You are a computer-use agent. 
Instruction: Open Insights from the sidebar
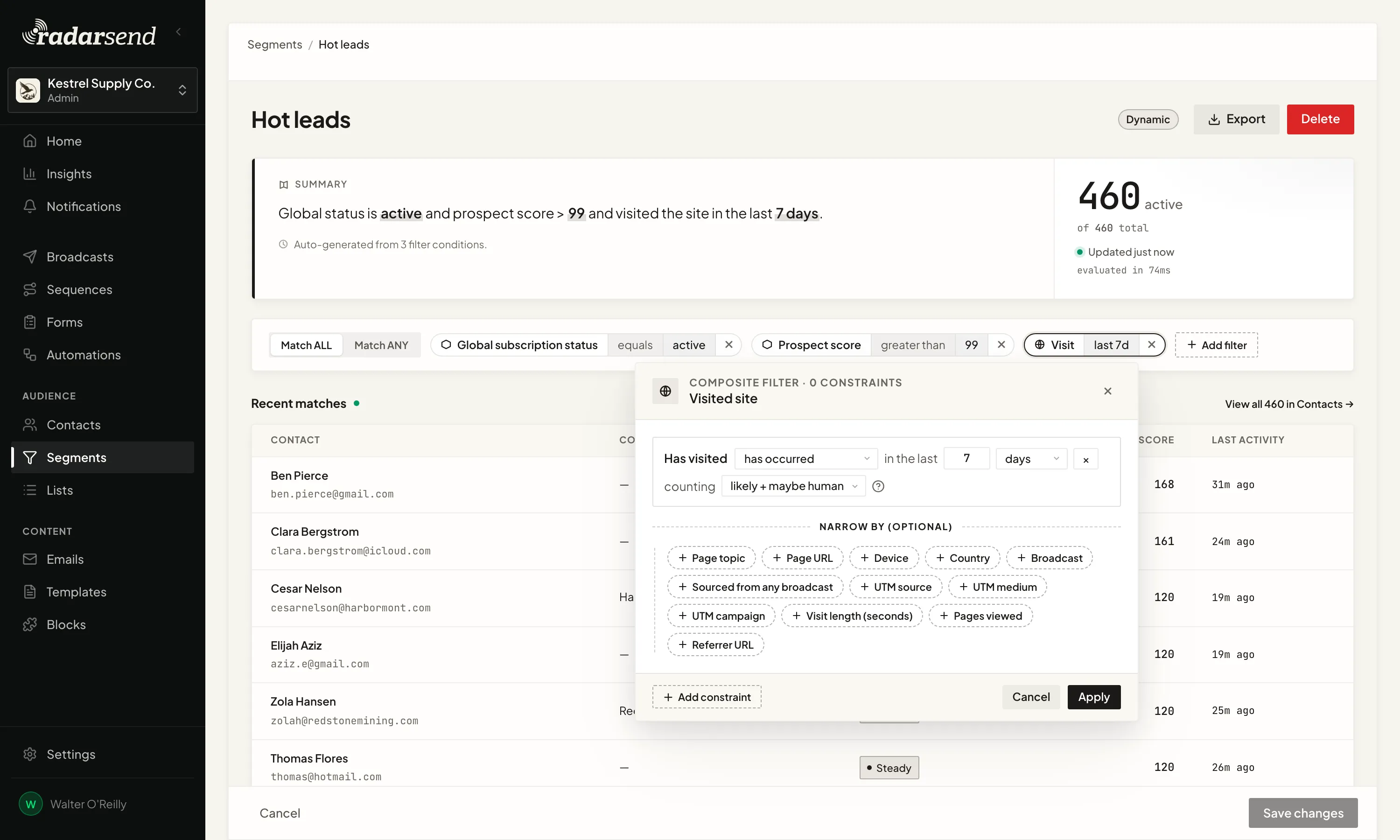(x=102, y=174)
